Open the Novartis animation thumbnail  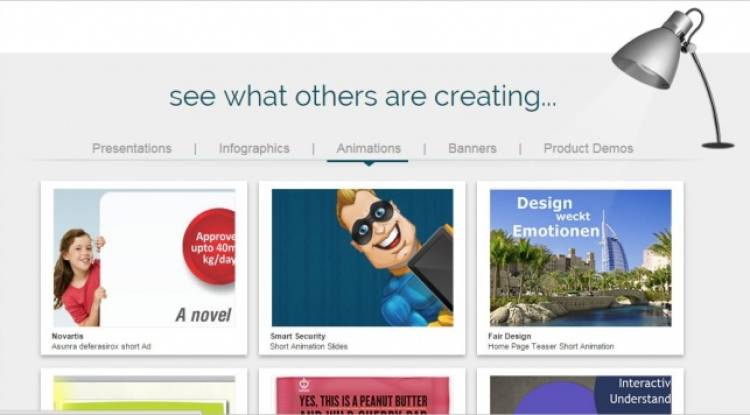(144, 258)
